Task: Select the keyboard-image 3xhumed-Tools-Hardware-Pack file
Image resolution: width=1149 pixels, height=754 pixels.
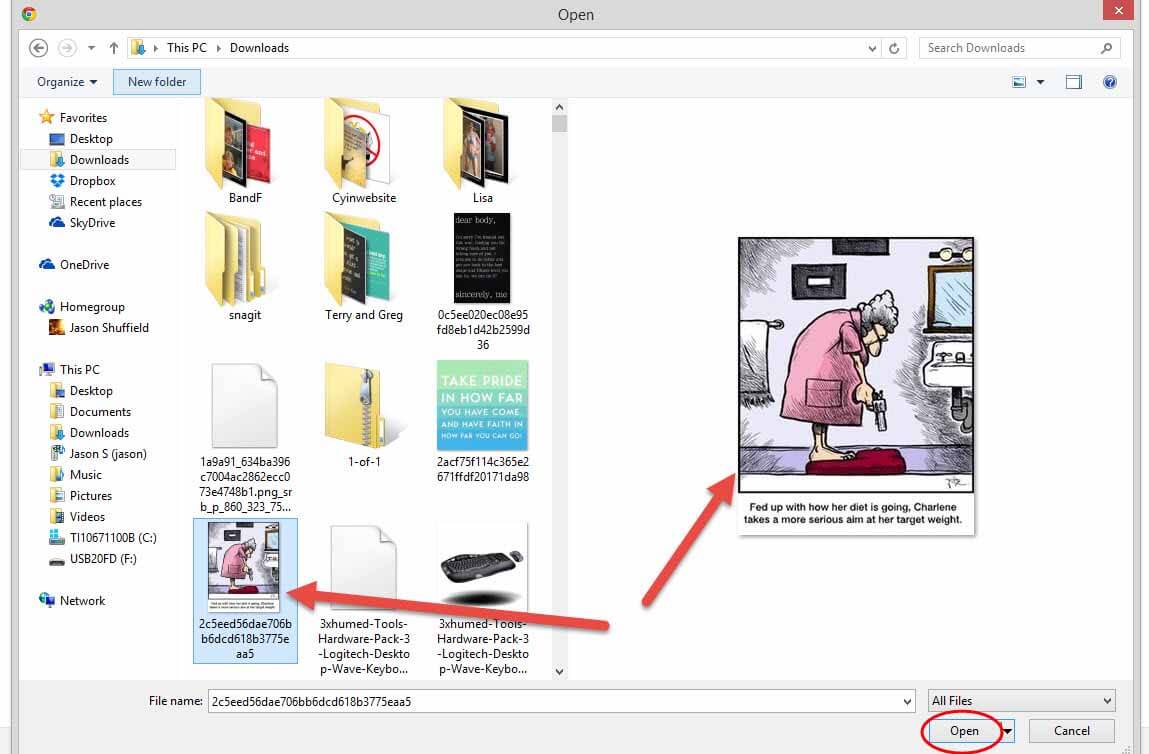Action: [x=482, y=599]
